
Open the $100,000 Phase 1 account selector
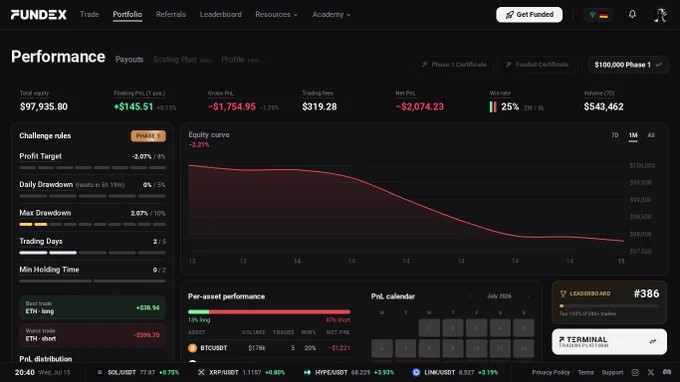pos(628,65)
